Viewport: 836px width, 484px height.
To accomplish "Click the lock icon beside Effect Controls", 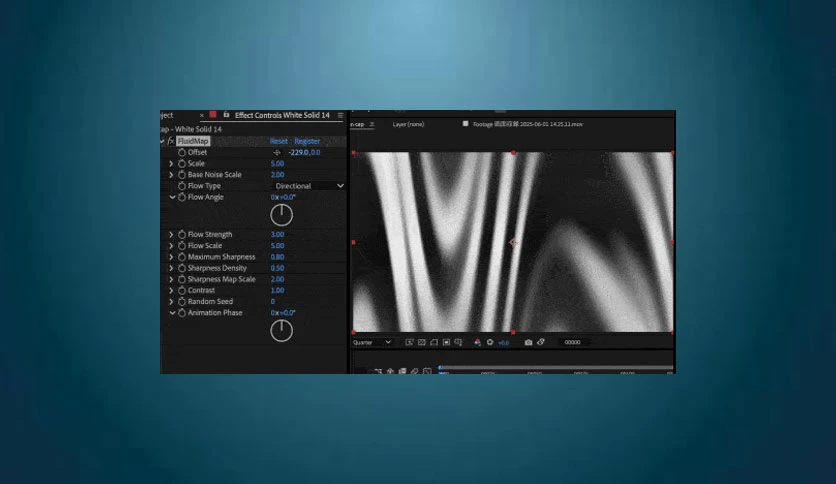I will click(226, 115).
